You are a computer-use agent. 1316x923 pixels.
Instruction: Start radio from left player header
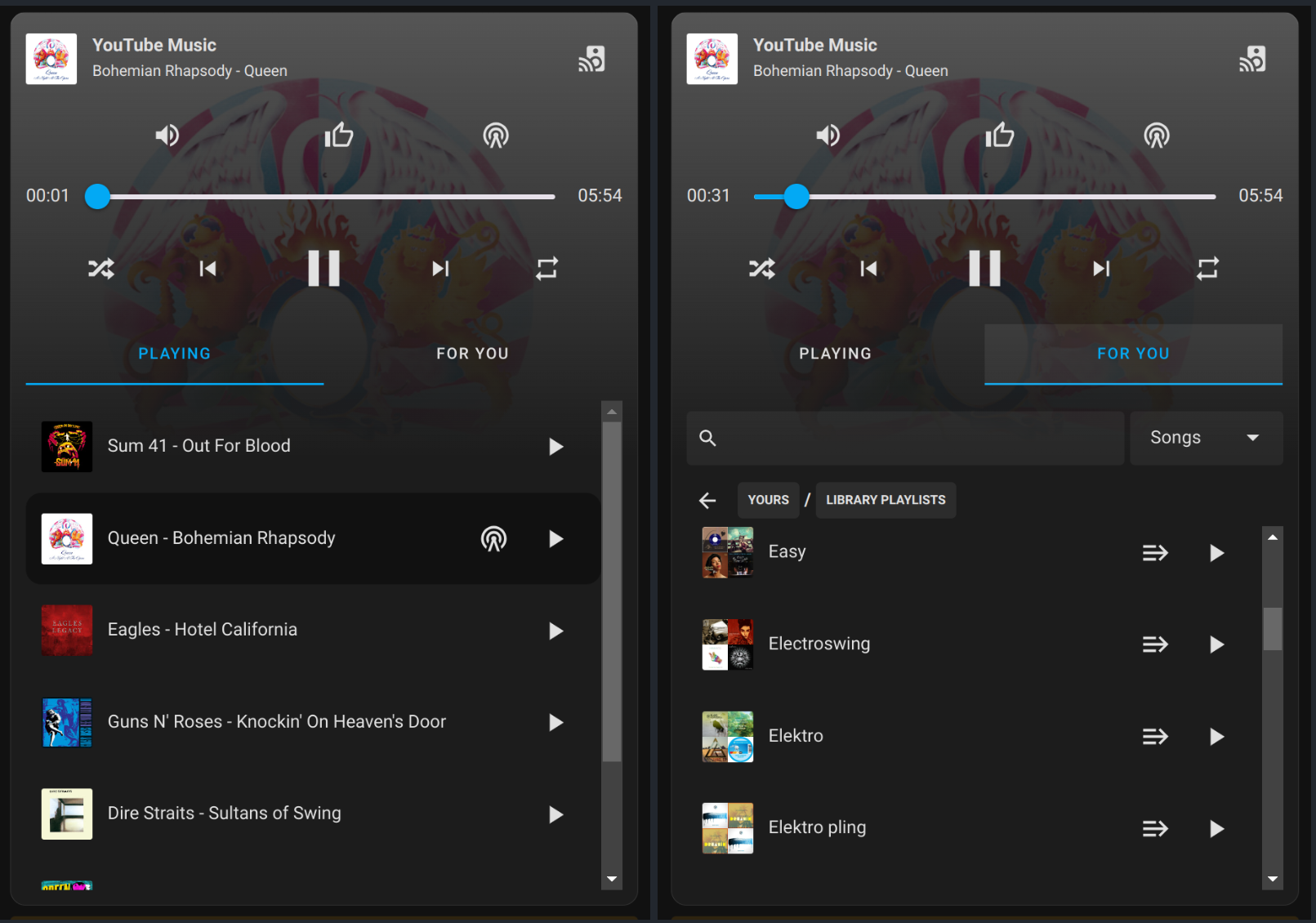(496, 135)
